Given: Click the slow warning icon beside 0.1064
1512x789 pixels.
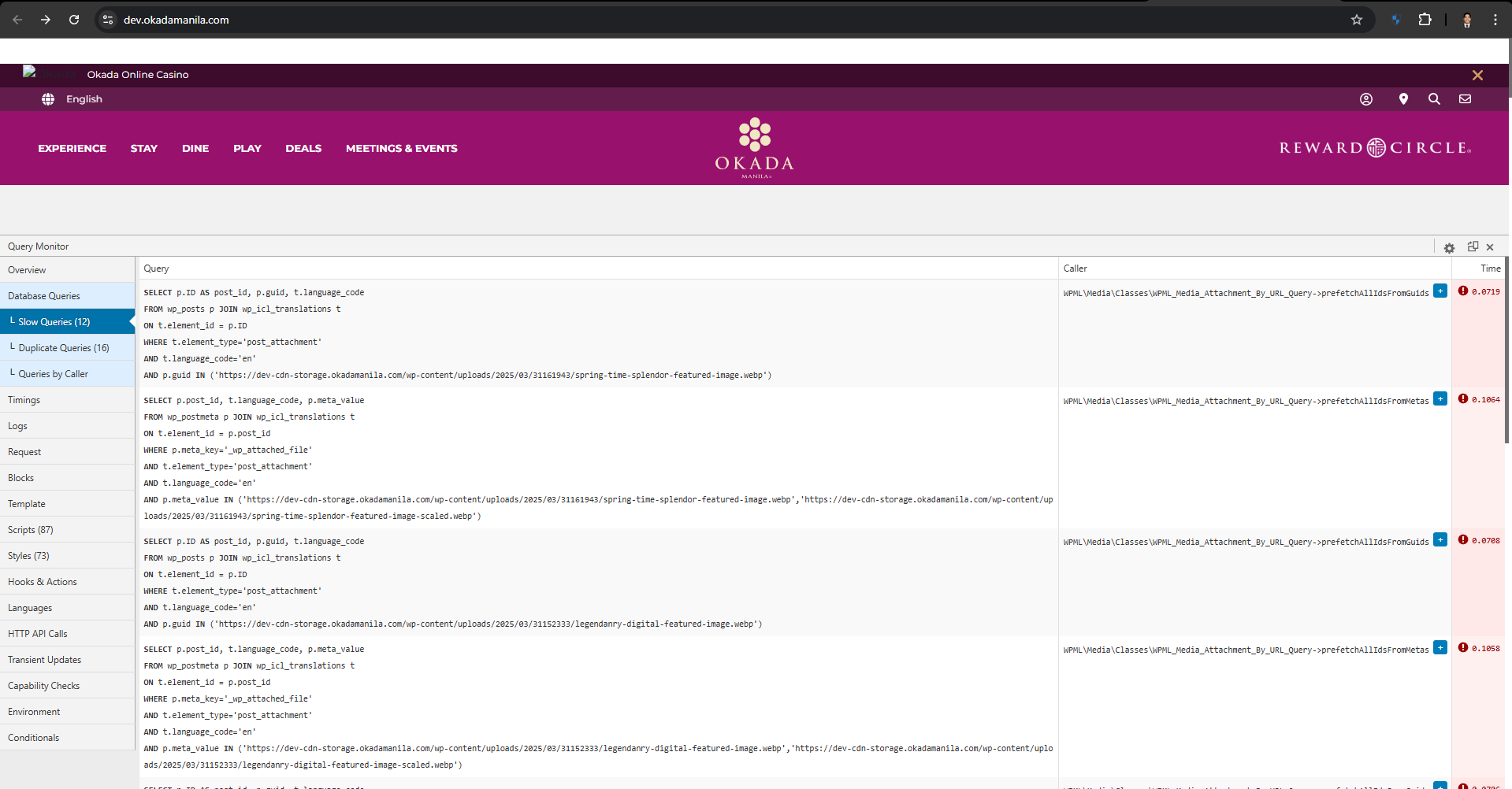Looking at the screenshot, I should pyautogui.click(x=1463, y=398).
